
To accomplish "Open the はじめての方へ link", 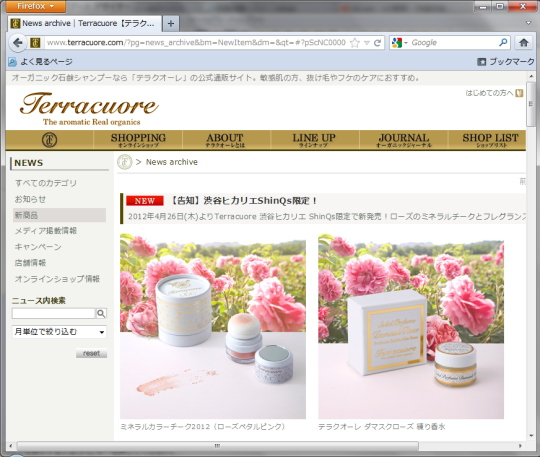I will [x=494, y=93].
